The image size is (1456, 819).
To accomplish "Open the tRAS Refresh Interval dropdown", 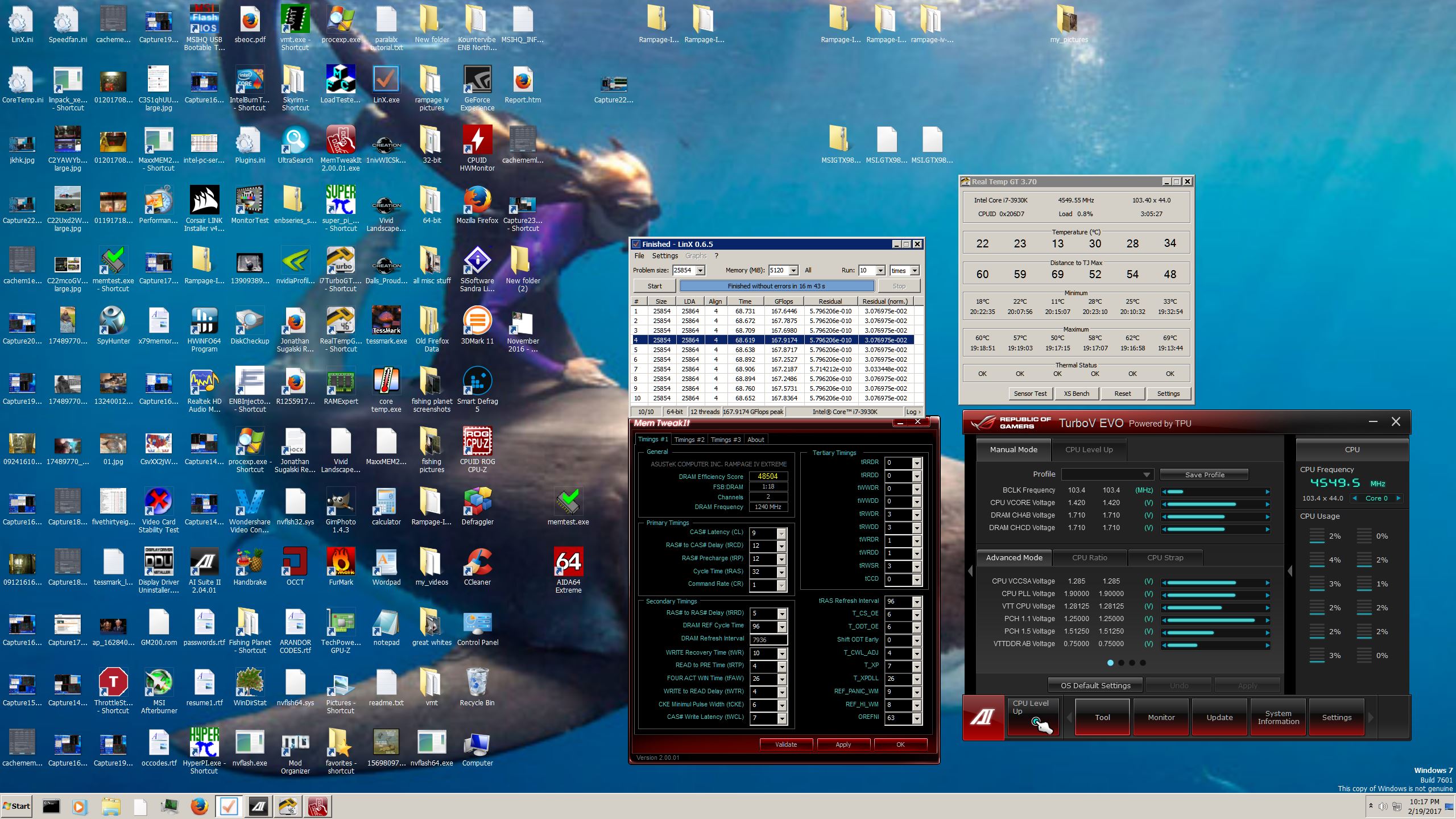I will click(916, 602).
